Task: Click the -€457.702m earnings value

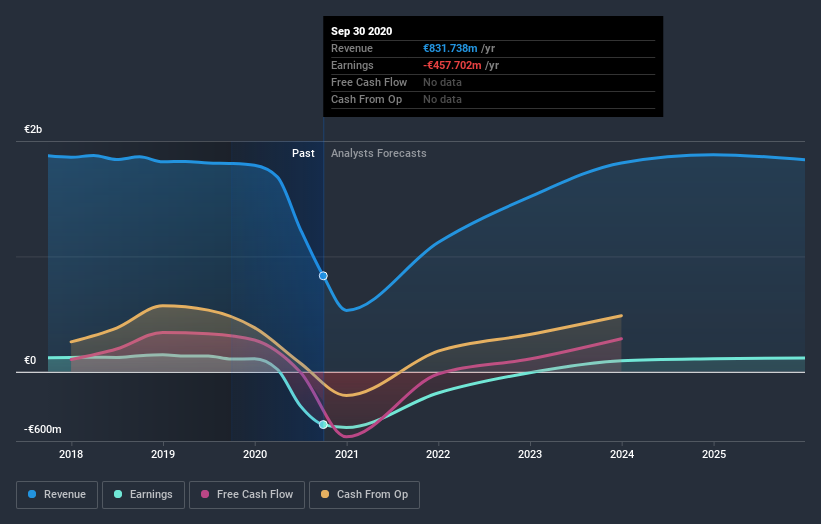Action: [452, 65]
